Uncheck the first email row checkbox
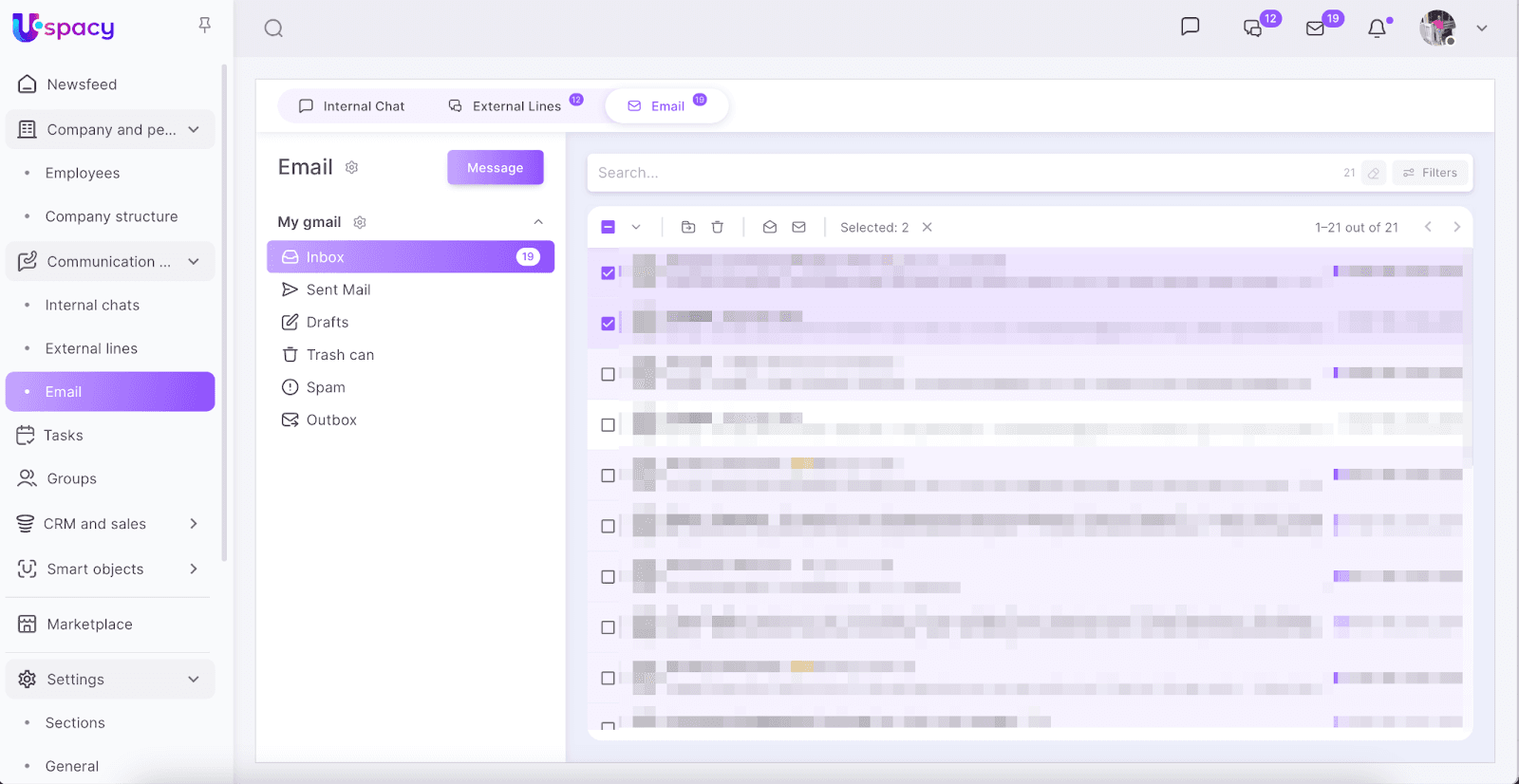The image size is (1519, 784). (x=609, y=273)
